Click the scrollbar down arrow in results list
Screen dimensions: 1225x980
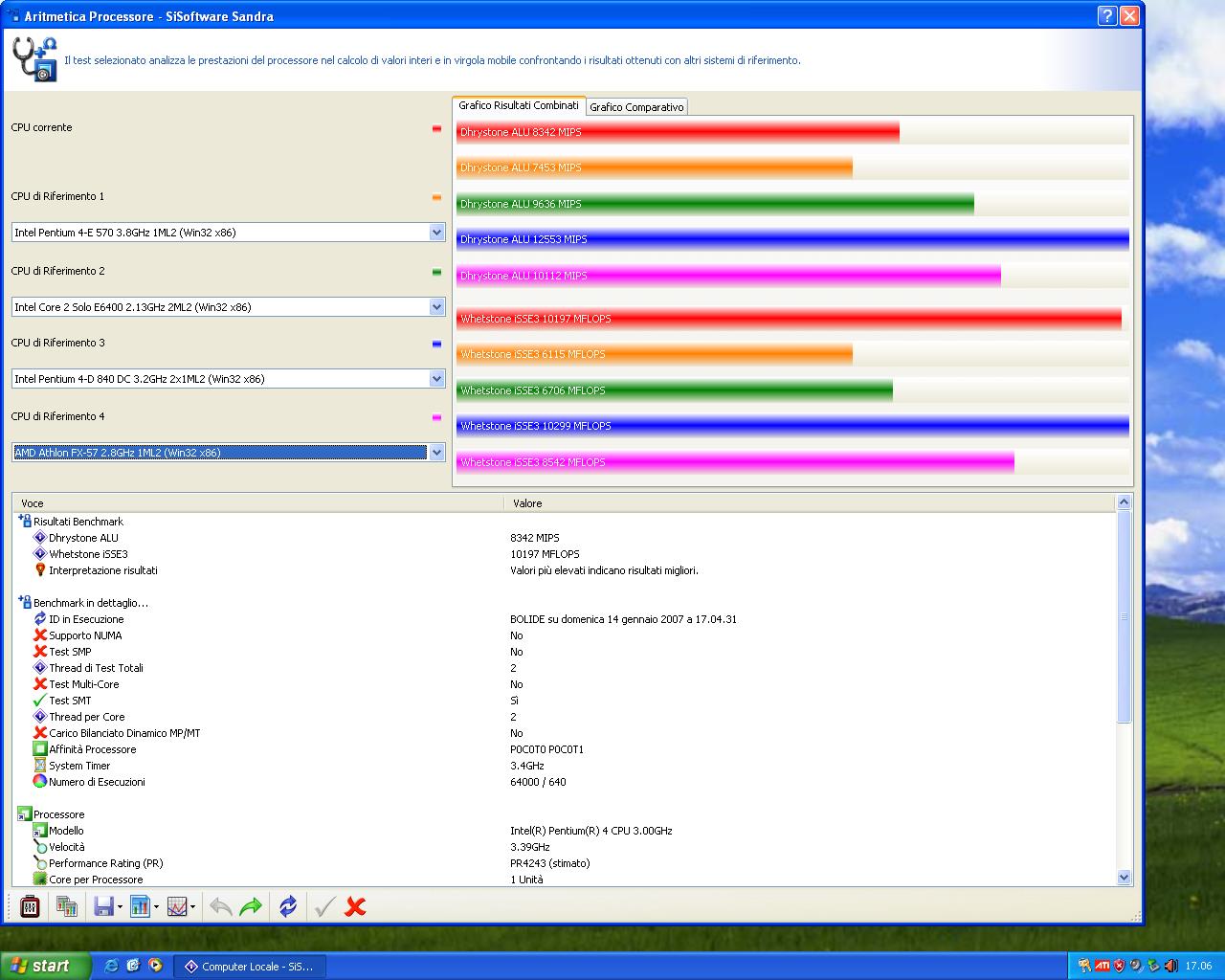[x=1124, y=878]
